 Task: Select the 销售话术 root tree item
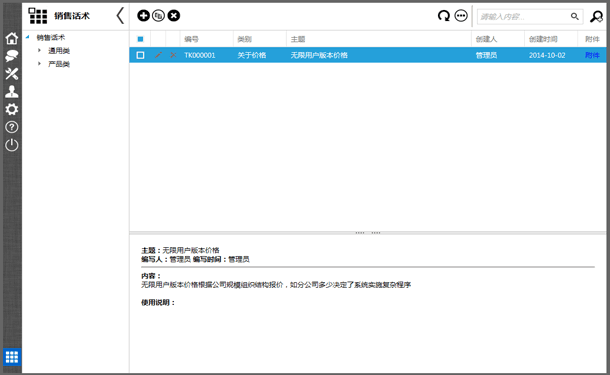point(51,37)
